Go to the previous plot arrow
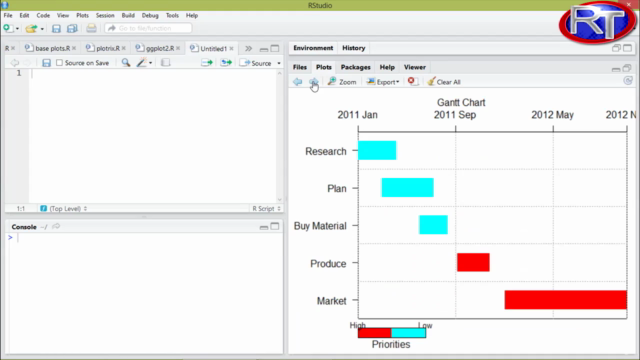Screen dimensions: 640x360 (x=298, y=82)
